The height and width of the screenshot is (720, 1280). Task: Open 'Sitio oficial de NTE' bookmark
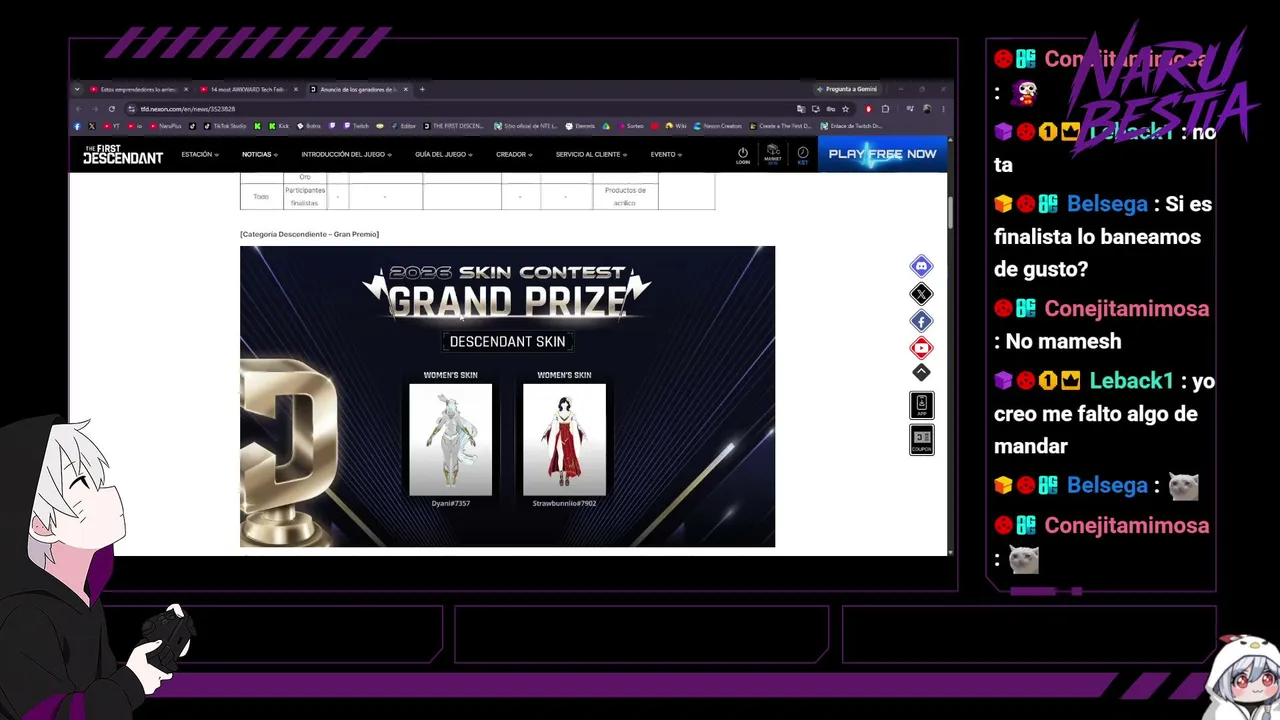coord(526,126)
